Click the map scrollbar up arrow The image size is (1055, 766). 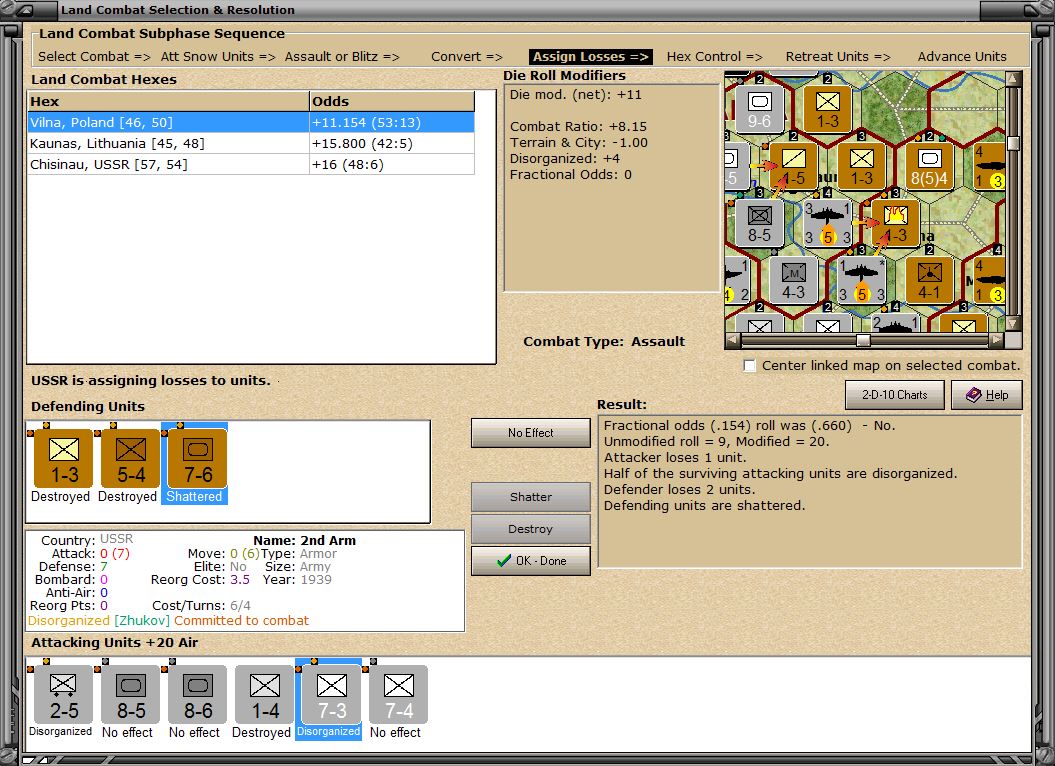[1013, 79]
